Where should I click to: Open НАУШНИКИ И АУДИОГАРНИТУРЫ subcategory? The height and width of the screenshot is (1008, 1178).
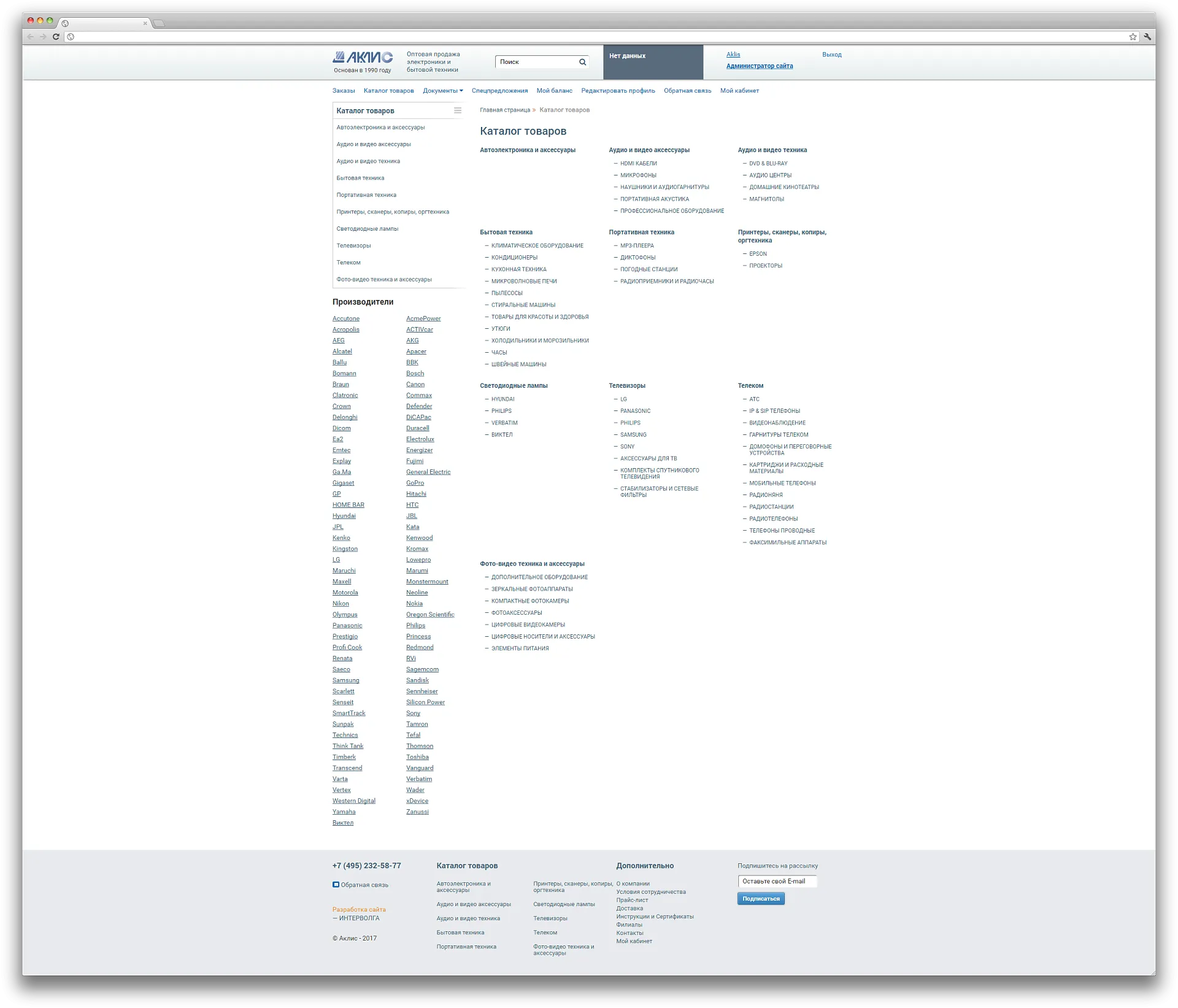[x=664, y=187]
